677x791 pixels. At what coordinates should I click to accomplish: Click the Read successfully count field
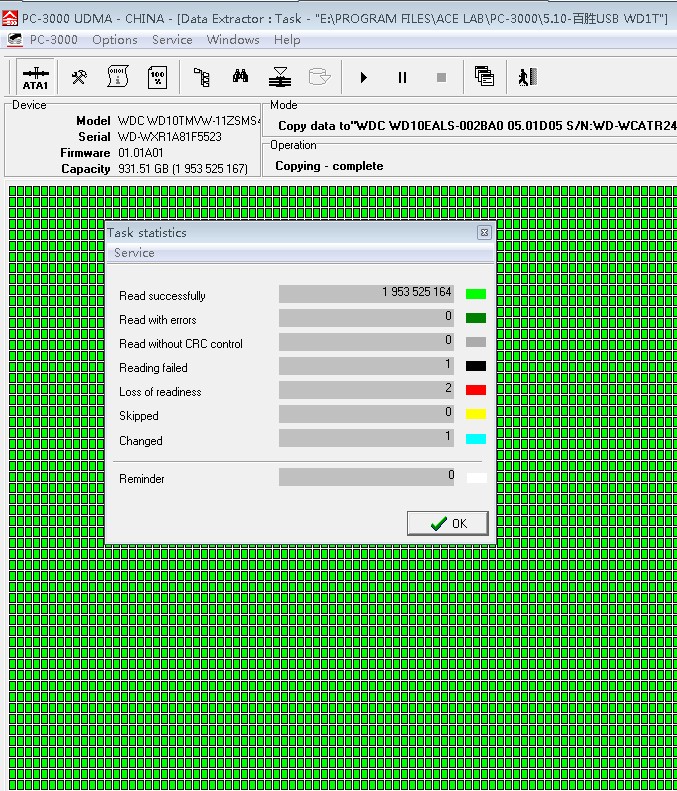tap(366, 294)
